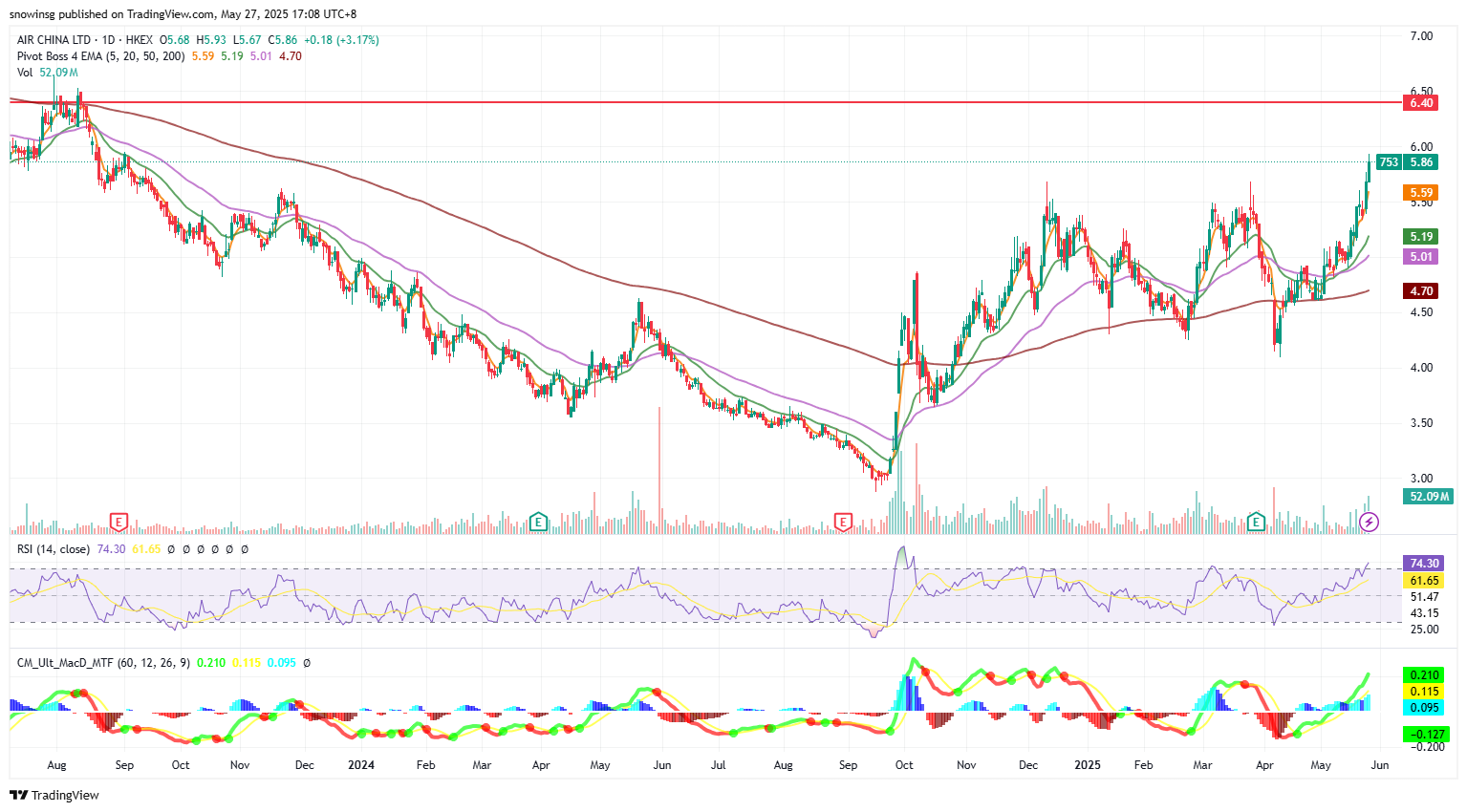
Task: Click the 2025 label on the time axis
Action: [x=1088, y=765]
